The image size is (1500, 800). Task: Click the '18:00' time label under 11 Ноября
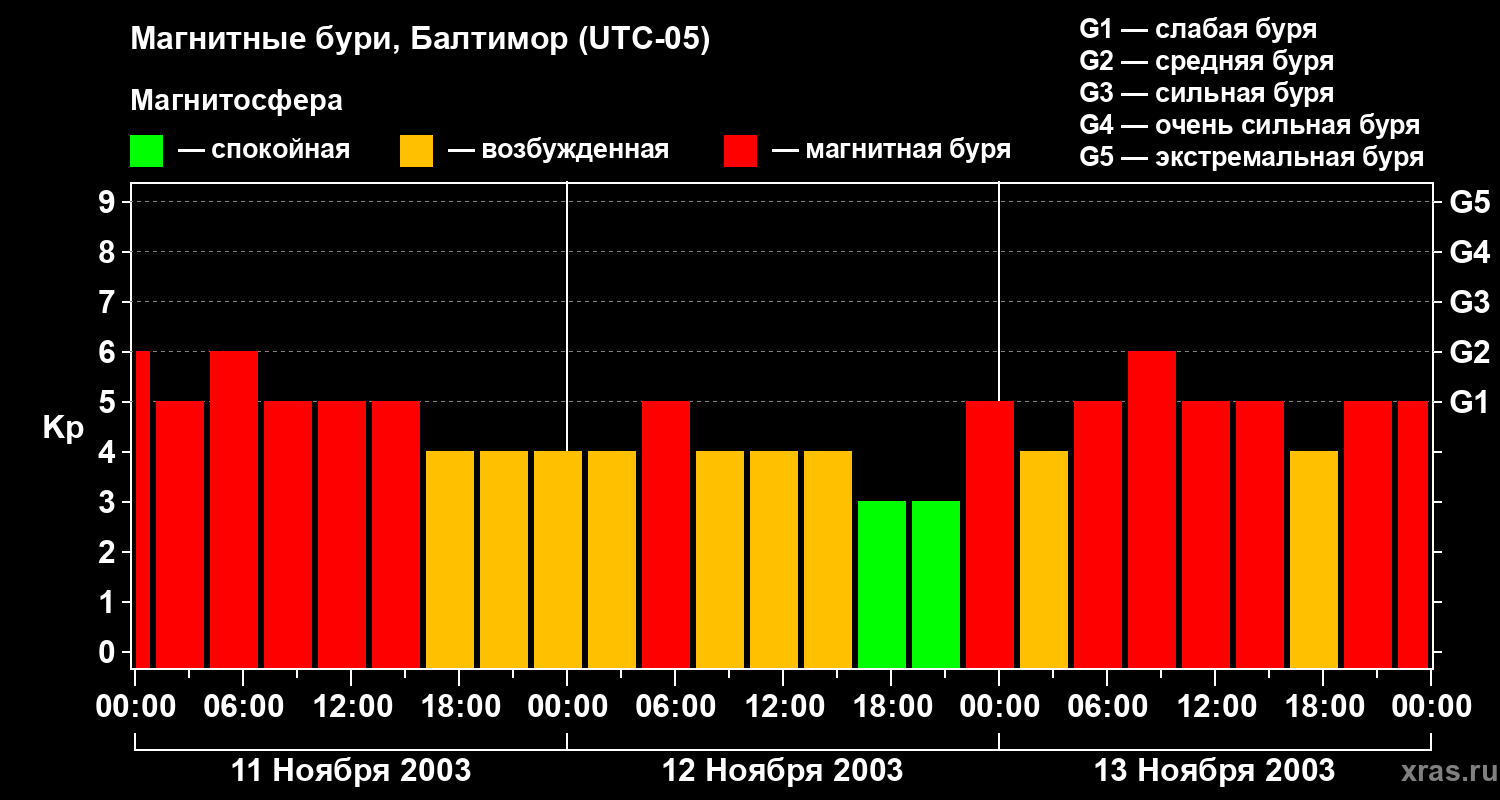459,707
